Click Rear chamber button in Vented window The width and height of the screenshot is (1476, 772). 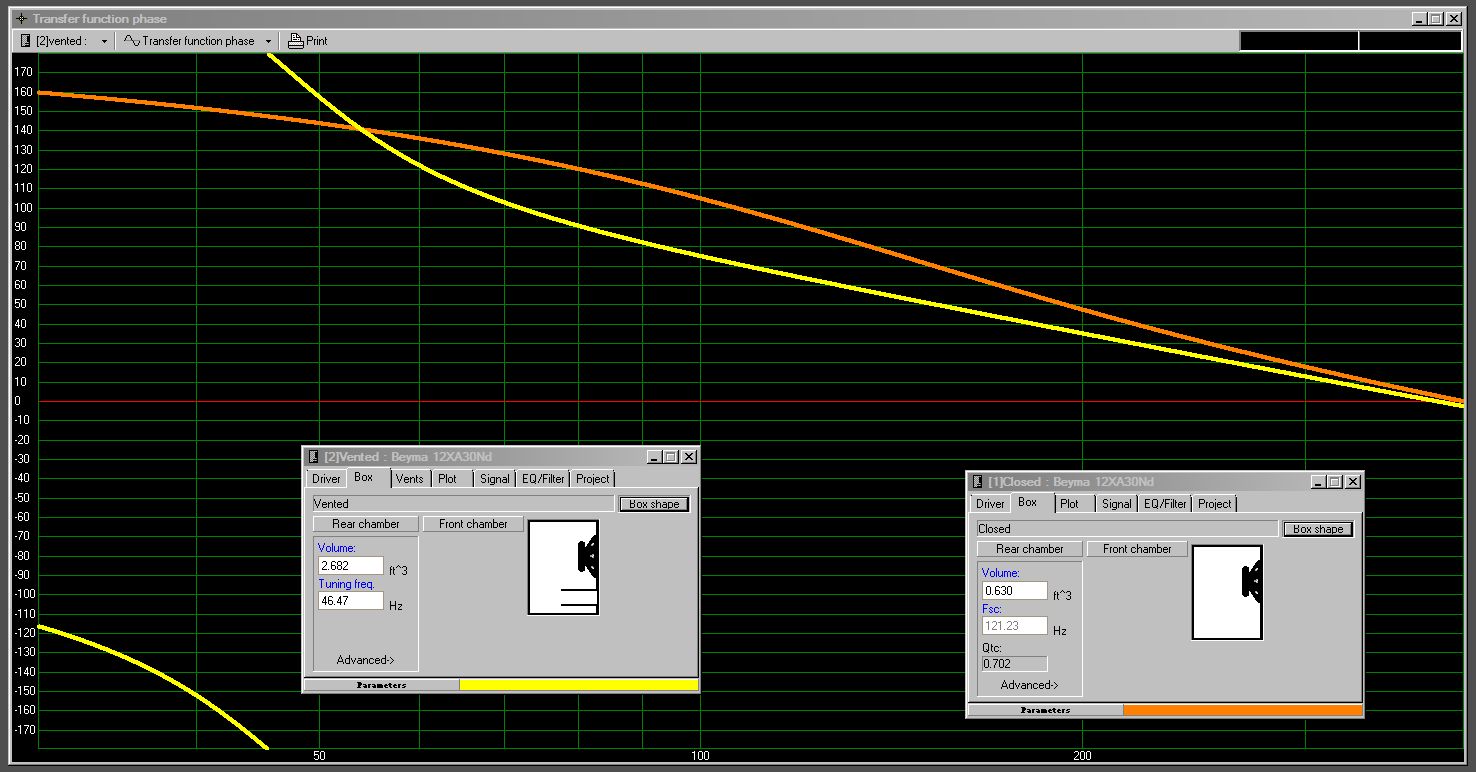366,524
